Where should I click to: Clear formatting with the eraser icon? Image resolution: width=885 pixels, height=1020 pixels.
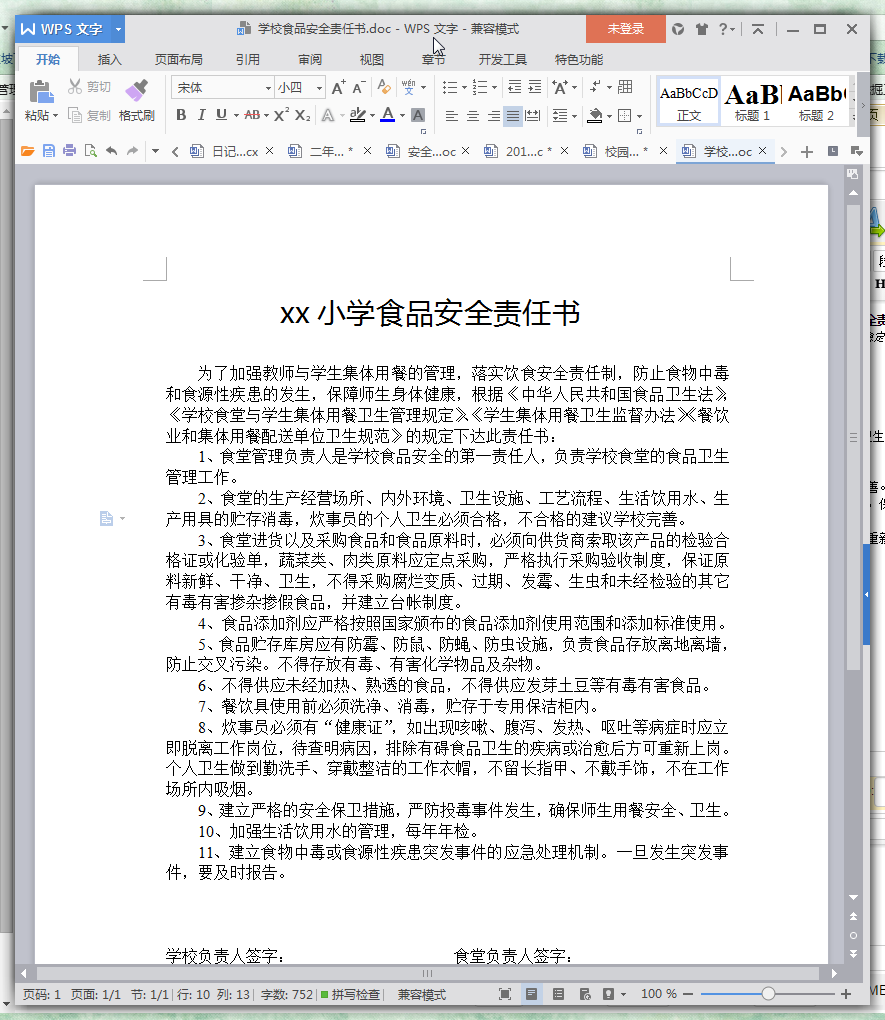pyautogui.click(x=384, y=87)
